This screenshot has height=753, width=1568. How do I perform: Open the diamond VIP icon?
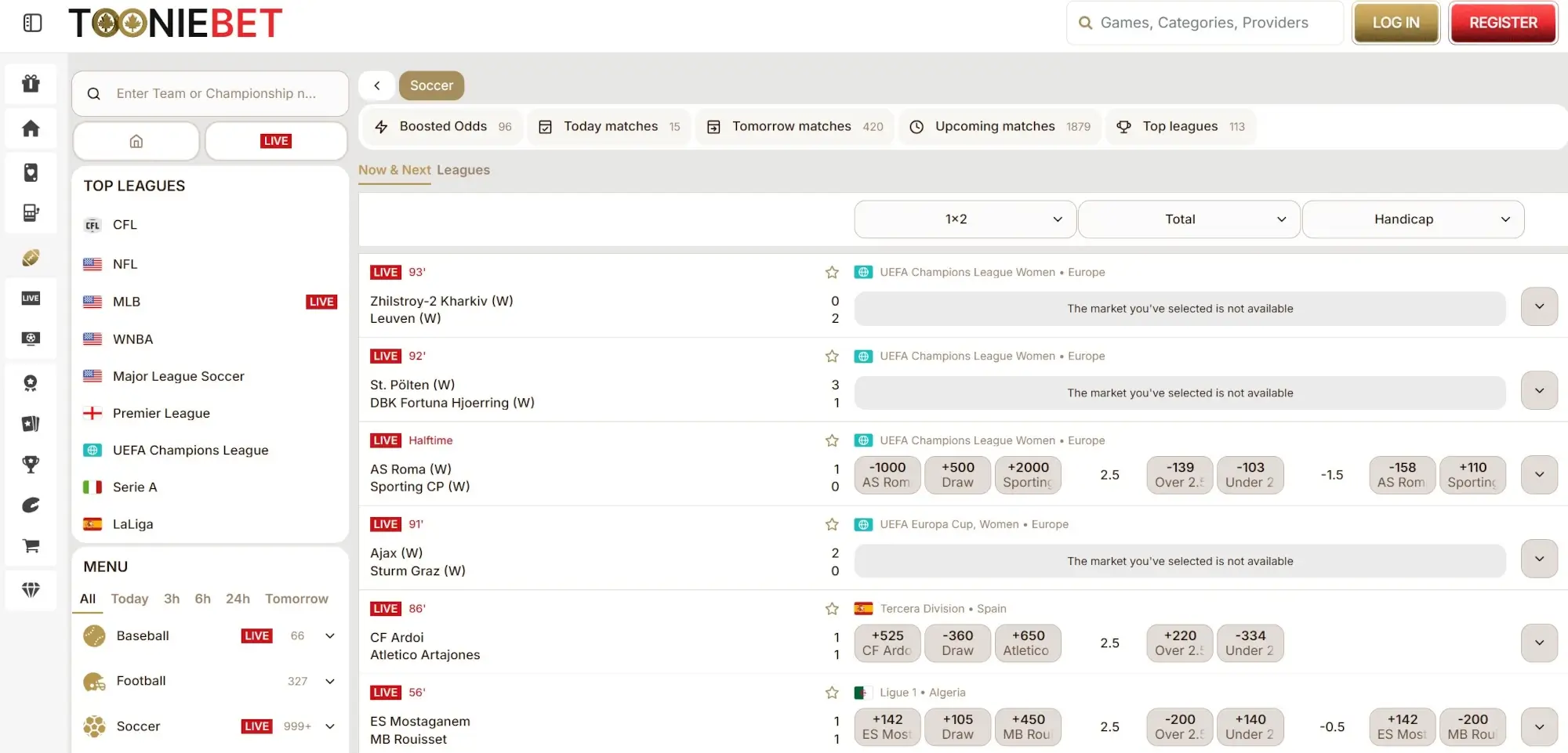pos(31,589)
